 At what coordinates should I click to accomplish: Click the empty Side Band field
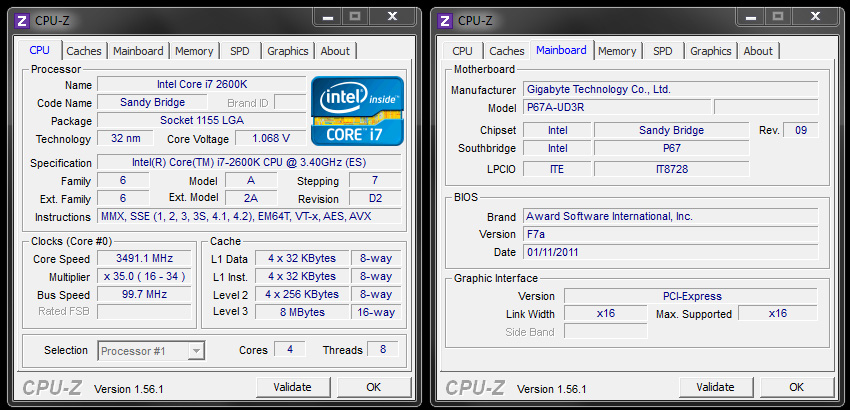(x=606, y=331)
